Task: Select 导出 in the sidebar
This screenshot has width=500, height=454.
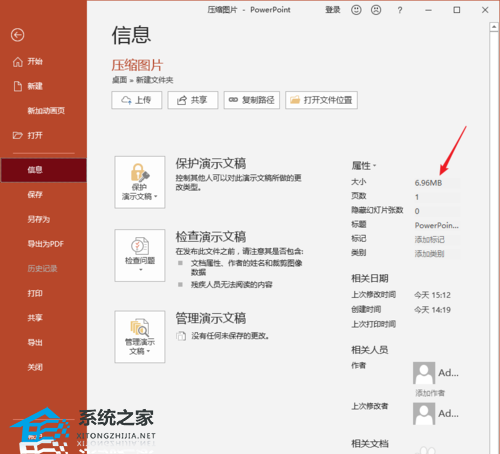Action: [x=35, y=343]
